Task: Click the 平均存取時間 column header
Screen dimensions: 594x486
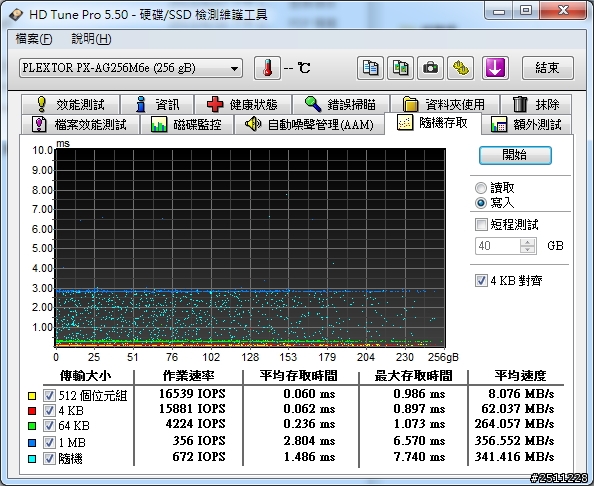Action: (299, 376)
